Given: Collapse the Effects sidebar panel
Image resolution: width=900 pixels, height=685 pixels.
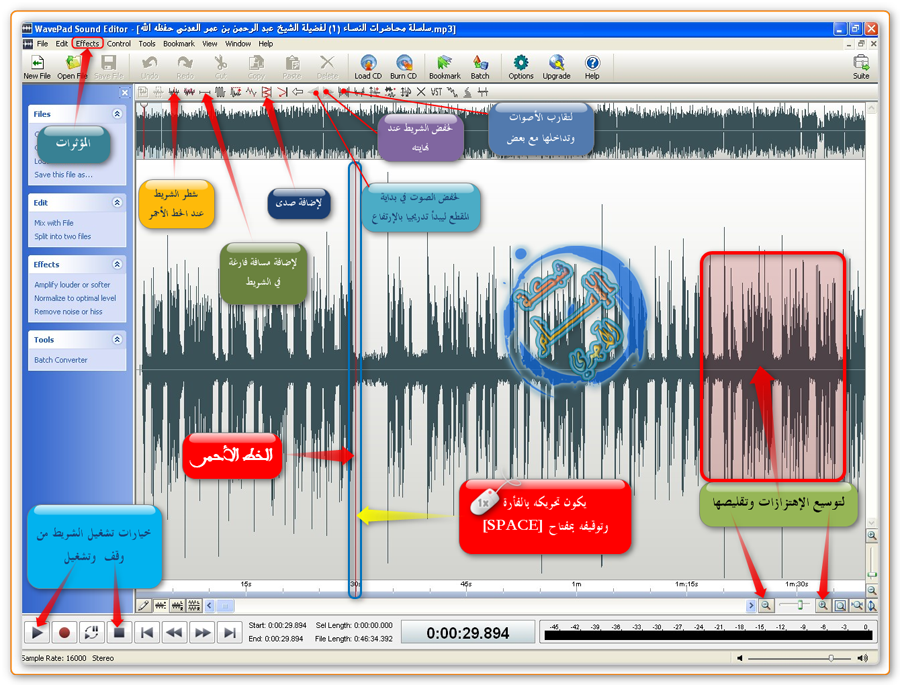Looking at the screenshot, I should [117, 264].
